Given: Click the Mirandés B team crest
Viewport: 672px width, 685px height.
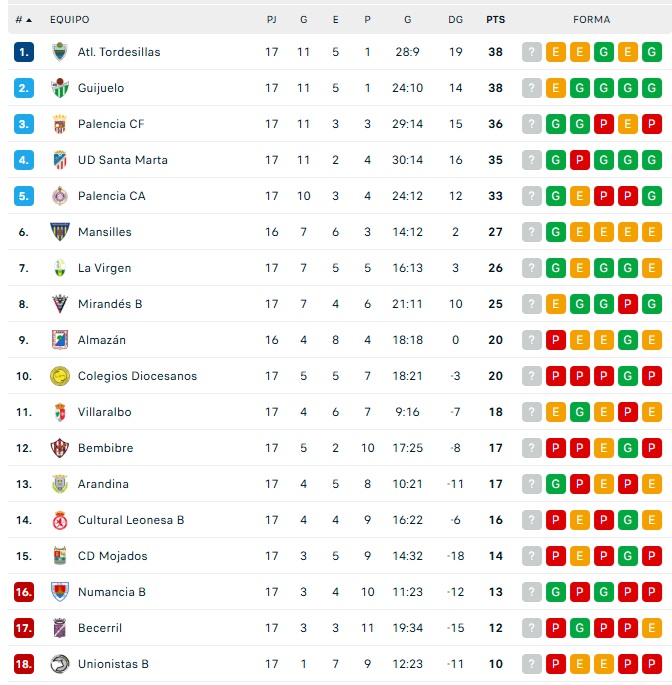Looking at the screenshot, I should point(60,304).
